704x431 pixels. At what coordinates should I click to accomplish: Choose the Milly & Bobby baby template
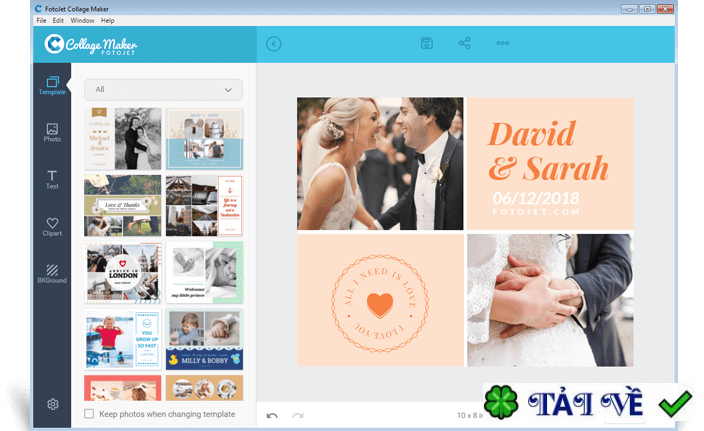[205, 339]
